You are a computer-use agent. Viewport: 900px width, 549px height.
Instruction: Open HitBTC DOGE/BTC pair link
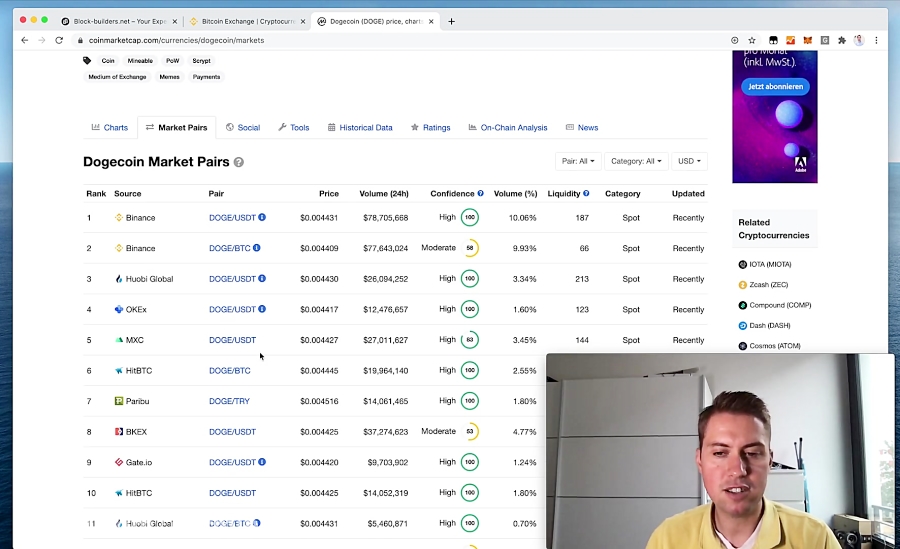pos(230,370)
